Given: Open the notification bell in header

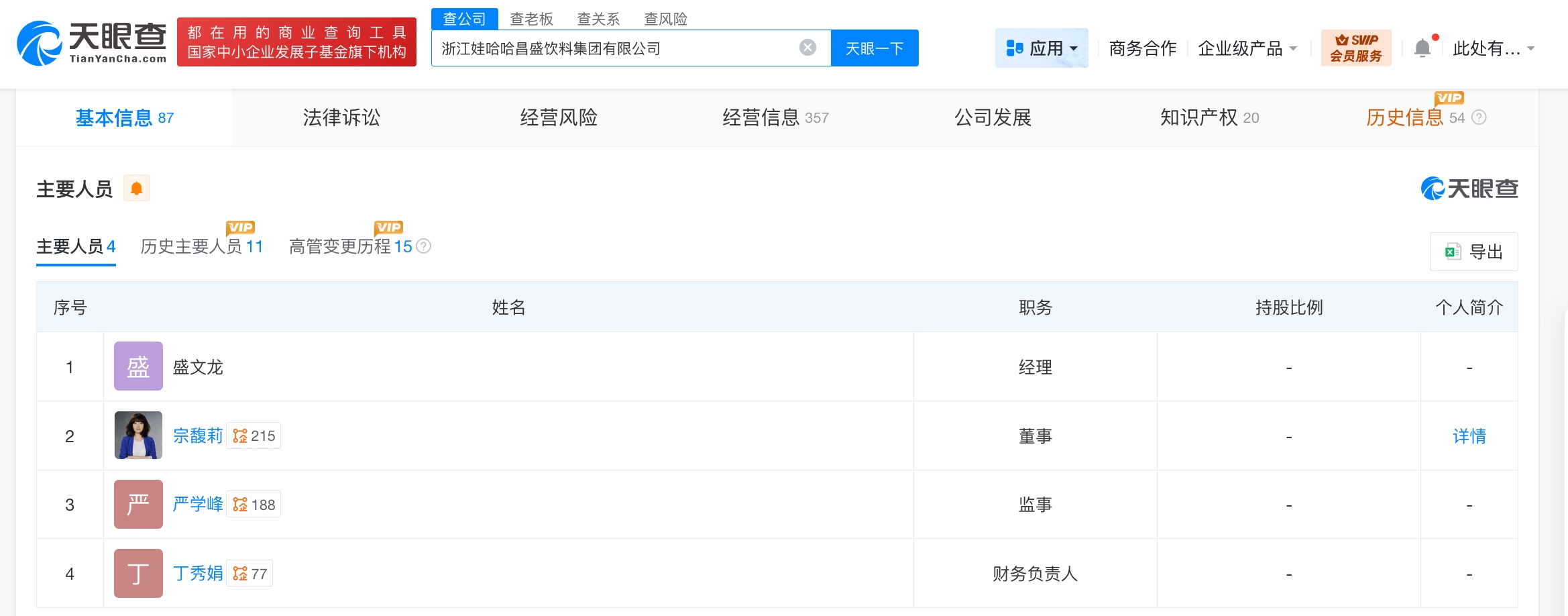Looking at the screenshot, I should coord(1422,48).
